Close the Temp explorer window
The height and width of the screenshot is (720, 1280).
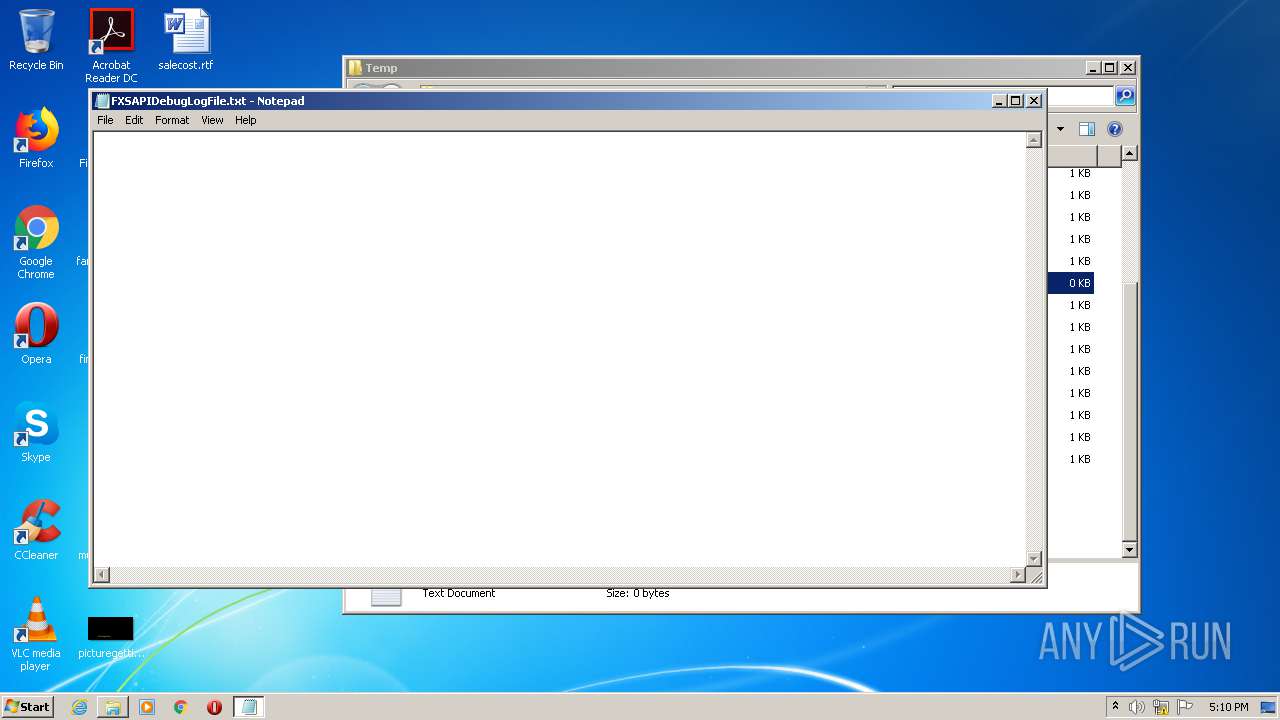1128,68
